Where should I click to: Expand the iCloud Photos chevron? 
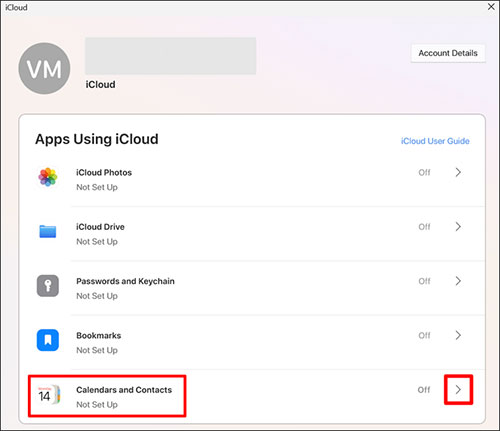point(458,172)
